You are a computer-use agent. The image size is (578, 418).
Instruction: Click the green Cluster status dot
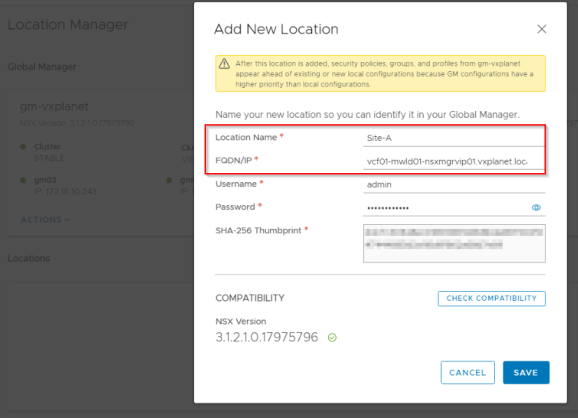pos(23,147)
